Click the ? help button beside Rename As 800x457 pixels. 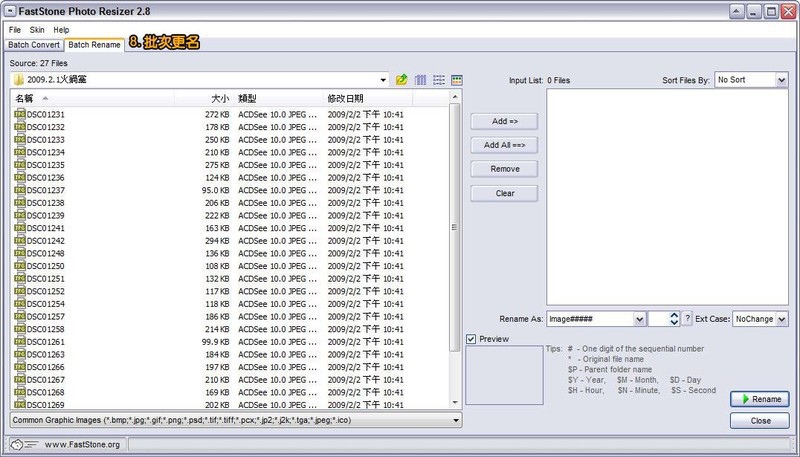[x=687, y=319]
